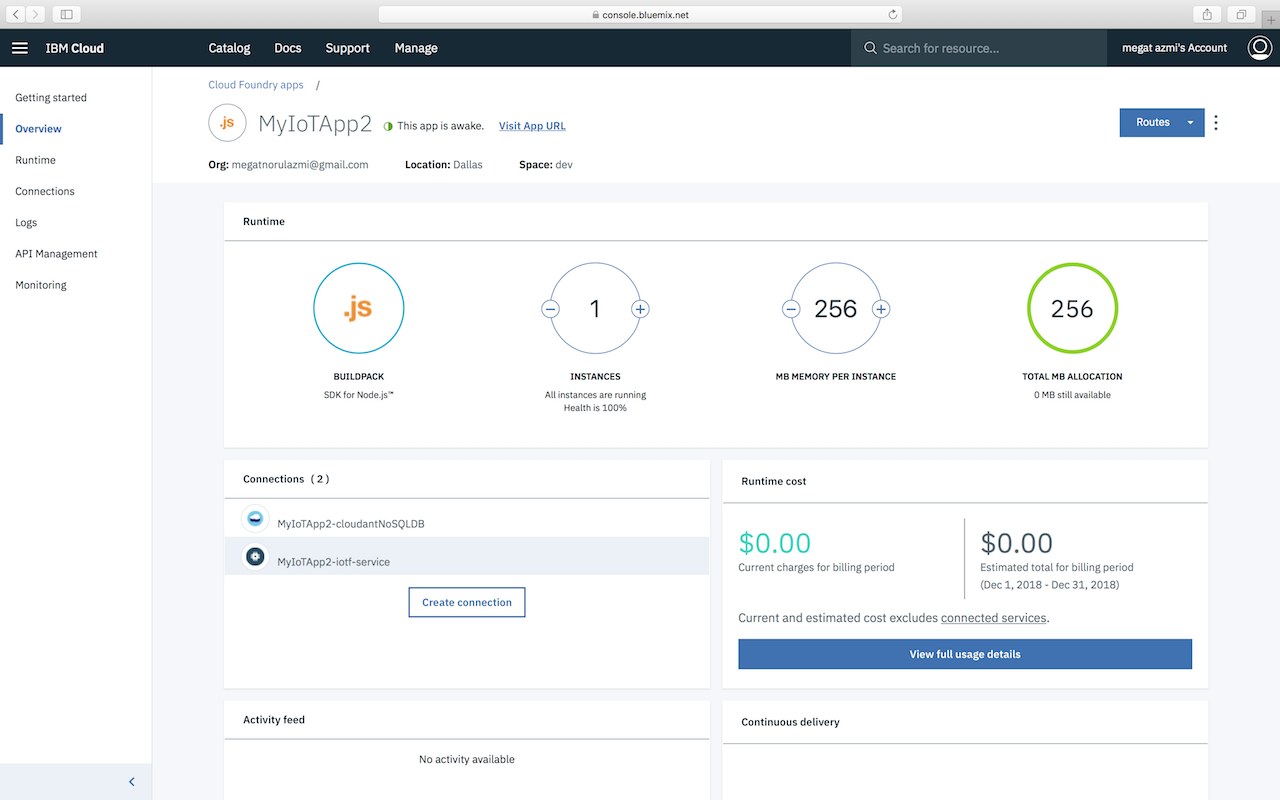Image resolution: width=1280 pixels, height=800 pixels.
Task: Click the console.bluemix.net address bar
Action: (640, 14)
